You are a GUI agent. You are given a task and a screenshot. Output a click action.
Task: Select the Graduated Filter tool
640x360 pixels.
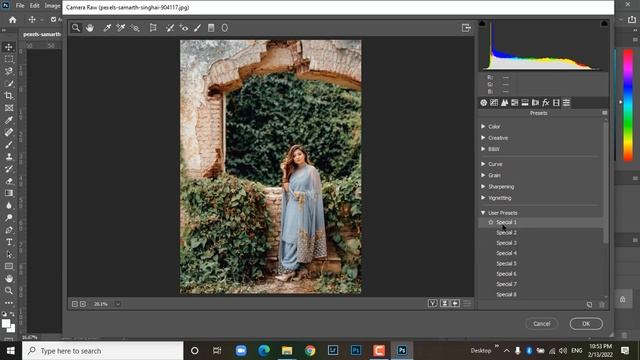click(x=211, y=28)
